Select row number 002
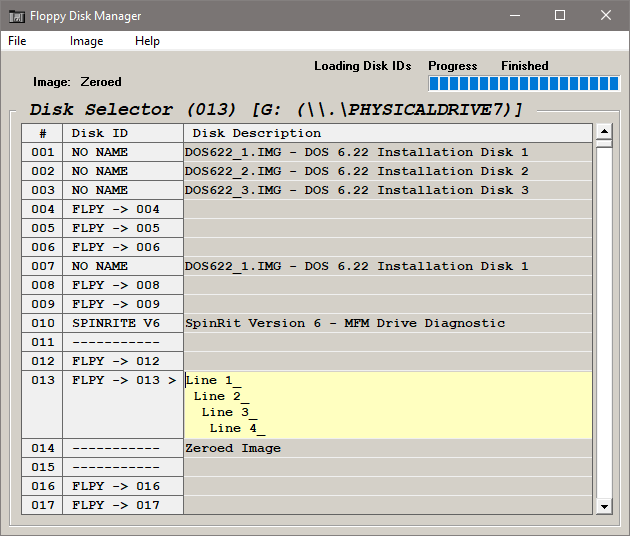The height and width of the screenshot is (536, 630). [43, 171]
